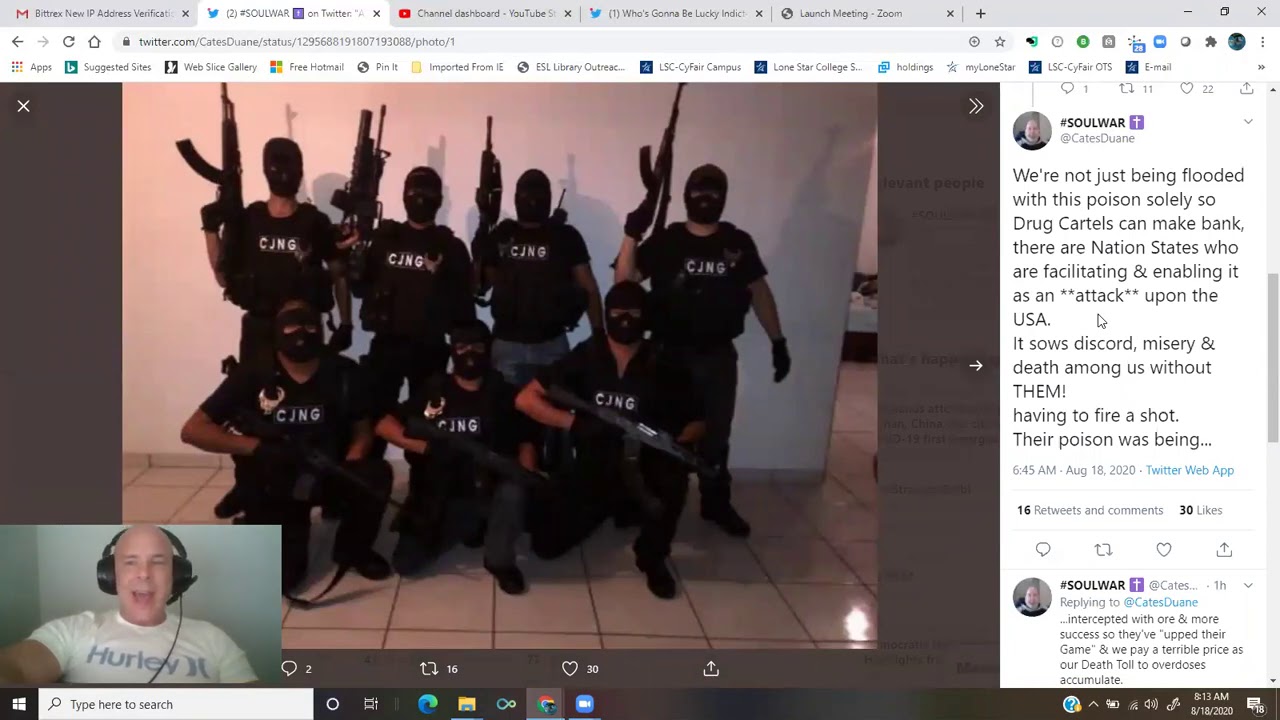Share the main tweet in sidebar
This screenshot has height=720, width=1280.
[1224, 550]
